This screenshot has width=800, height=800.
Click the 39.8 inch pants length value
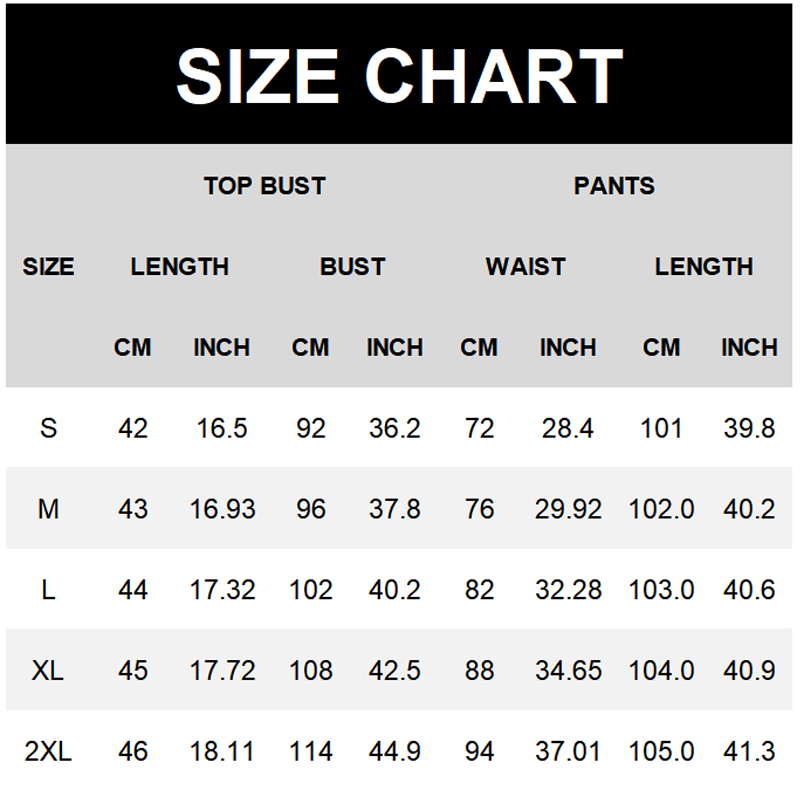point(749,429)
